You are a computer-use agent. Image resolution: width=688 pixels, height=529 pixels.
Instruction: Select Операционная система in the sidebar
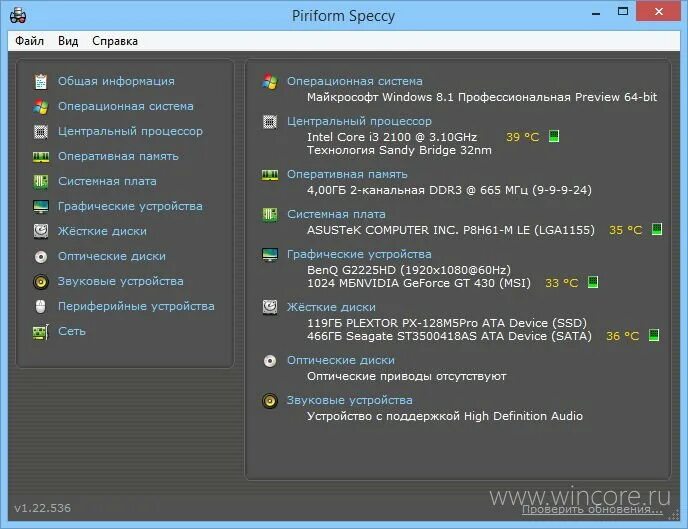[x=126, y=106]
